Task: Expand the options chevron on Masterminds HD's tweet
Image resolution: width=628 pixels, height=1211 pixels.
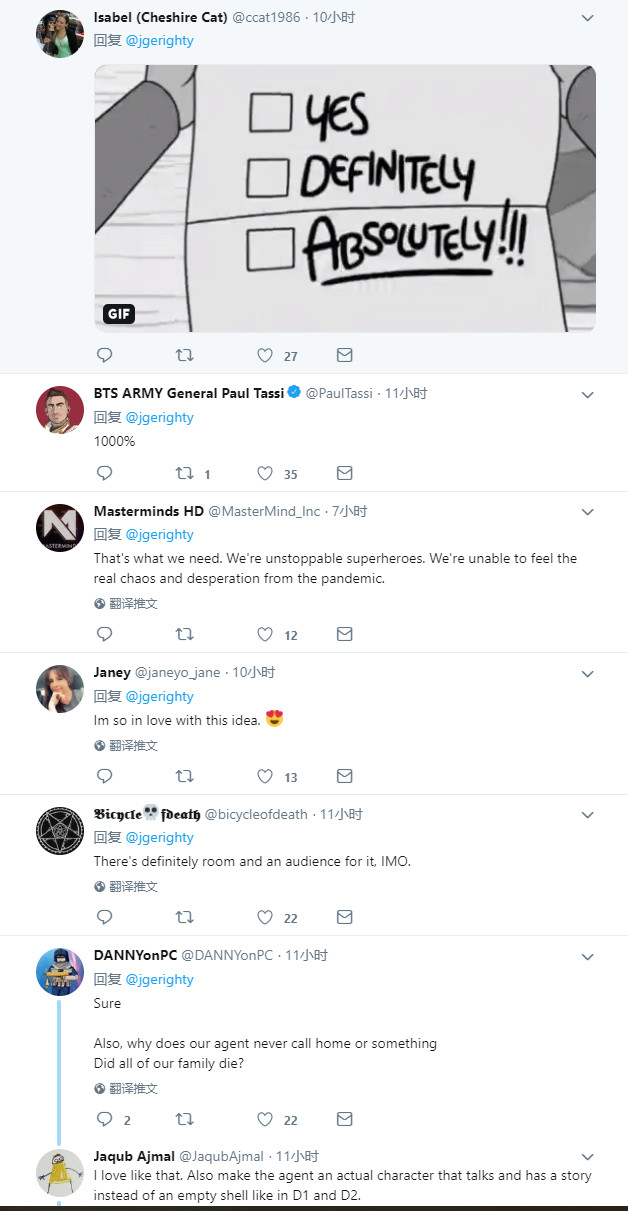Action: 588,512
